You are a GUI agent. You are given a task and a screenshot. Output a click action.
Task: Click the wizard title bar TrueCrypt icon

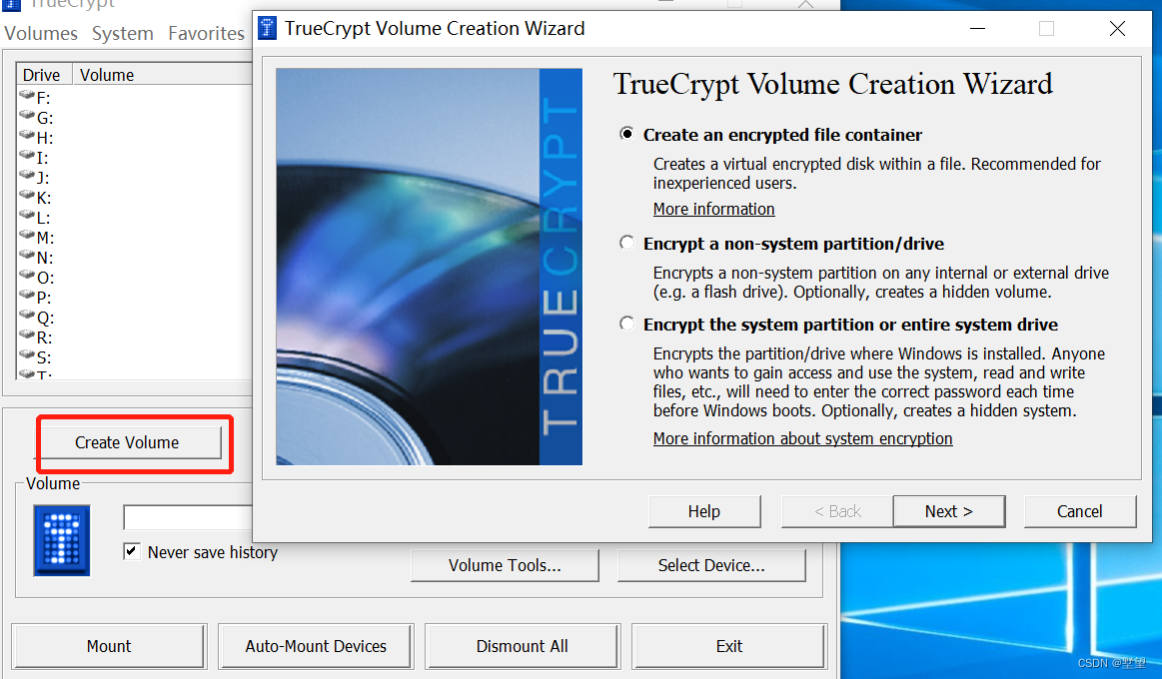click(267, 28)
